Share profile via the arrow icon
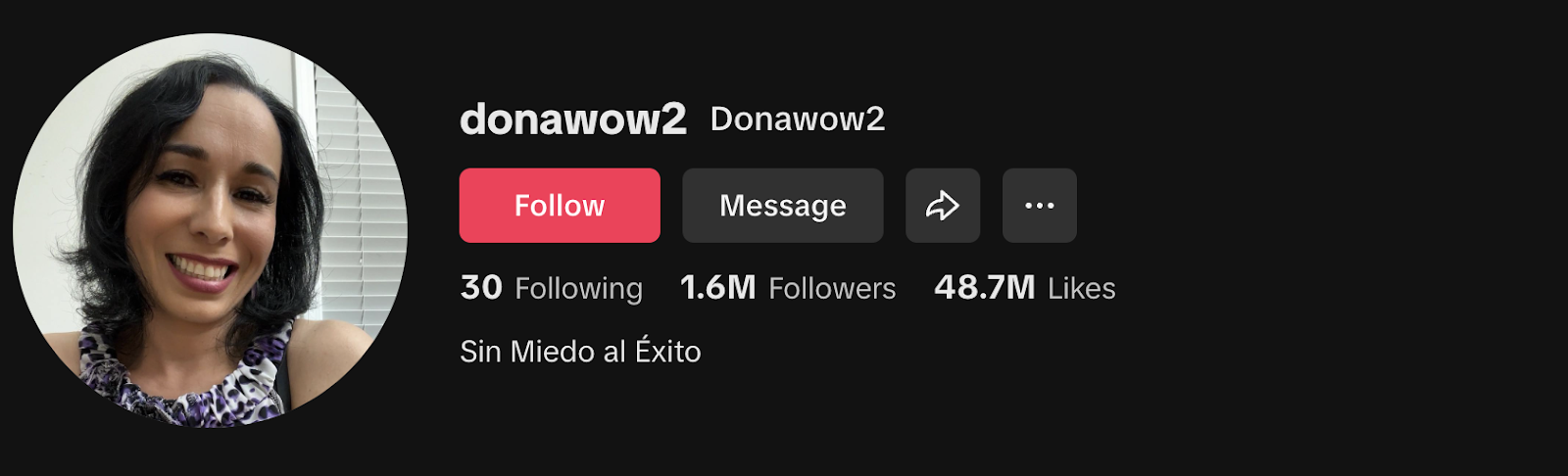This screenshot has width=1568, height=476. coord(943,206)
